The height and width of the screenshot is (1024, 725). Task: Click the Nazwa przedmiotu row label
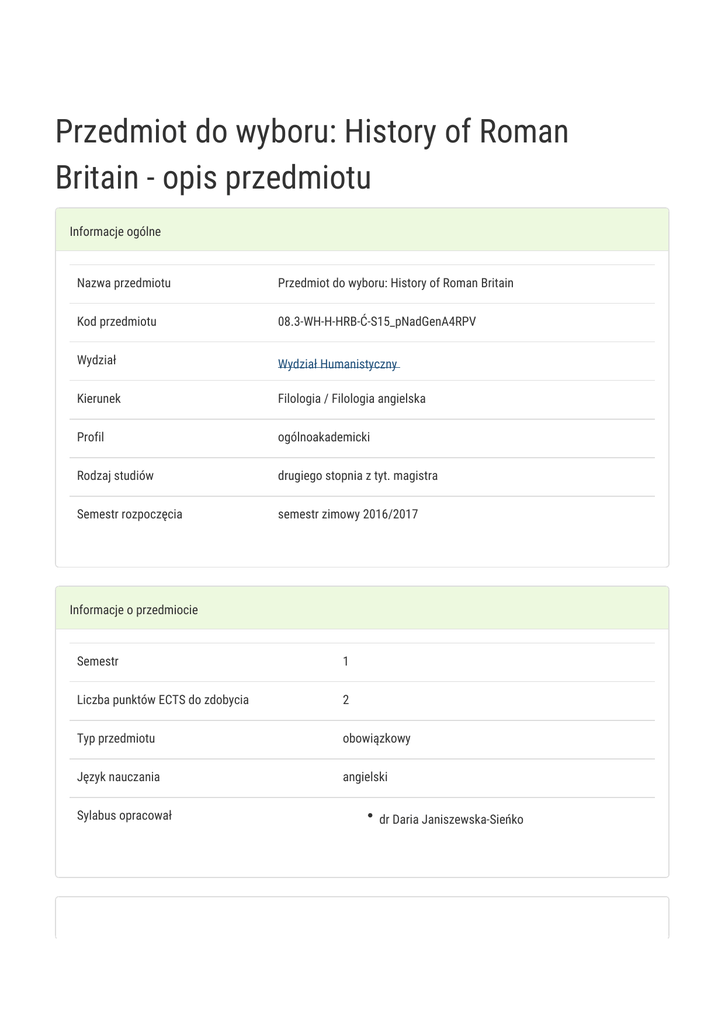[123, 283]
